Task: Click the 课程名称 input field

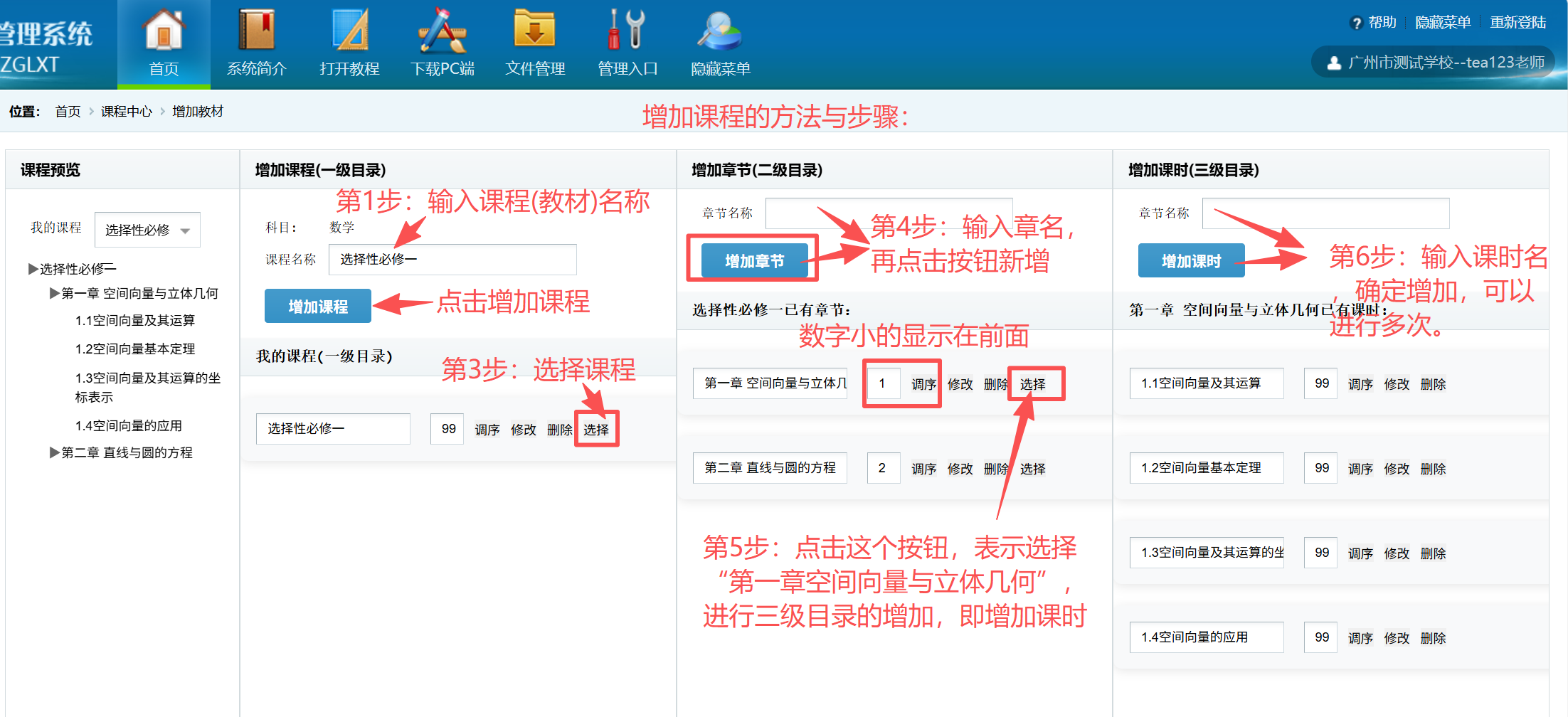Action: (452, 260)
